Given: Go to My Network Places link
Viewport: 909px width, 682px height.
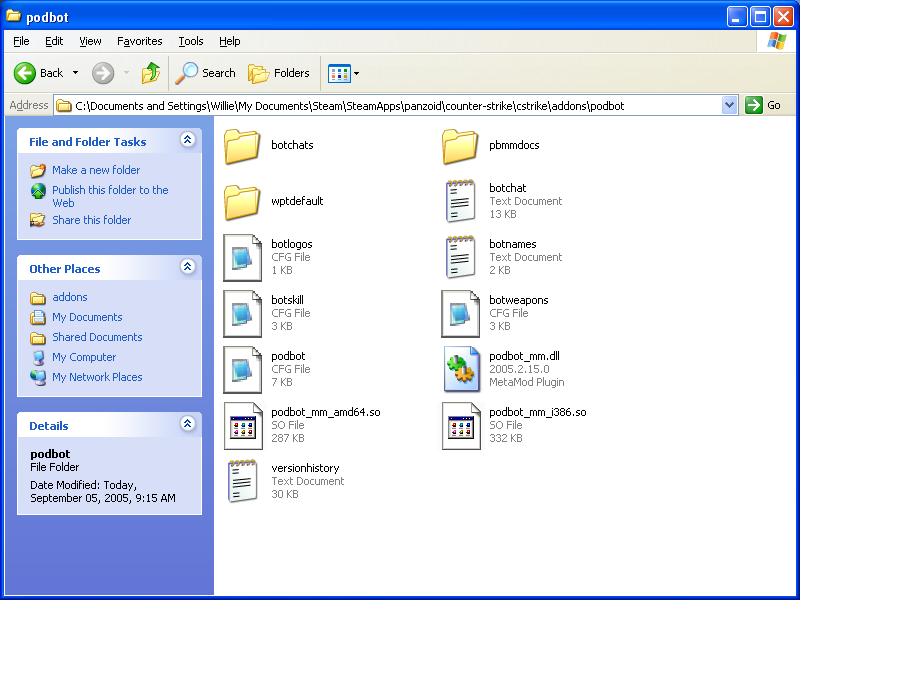Looking at the screenshot, I should (97, 377).
